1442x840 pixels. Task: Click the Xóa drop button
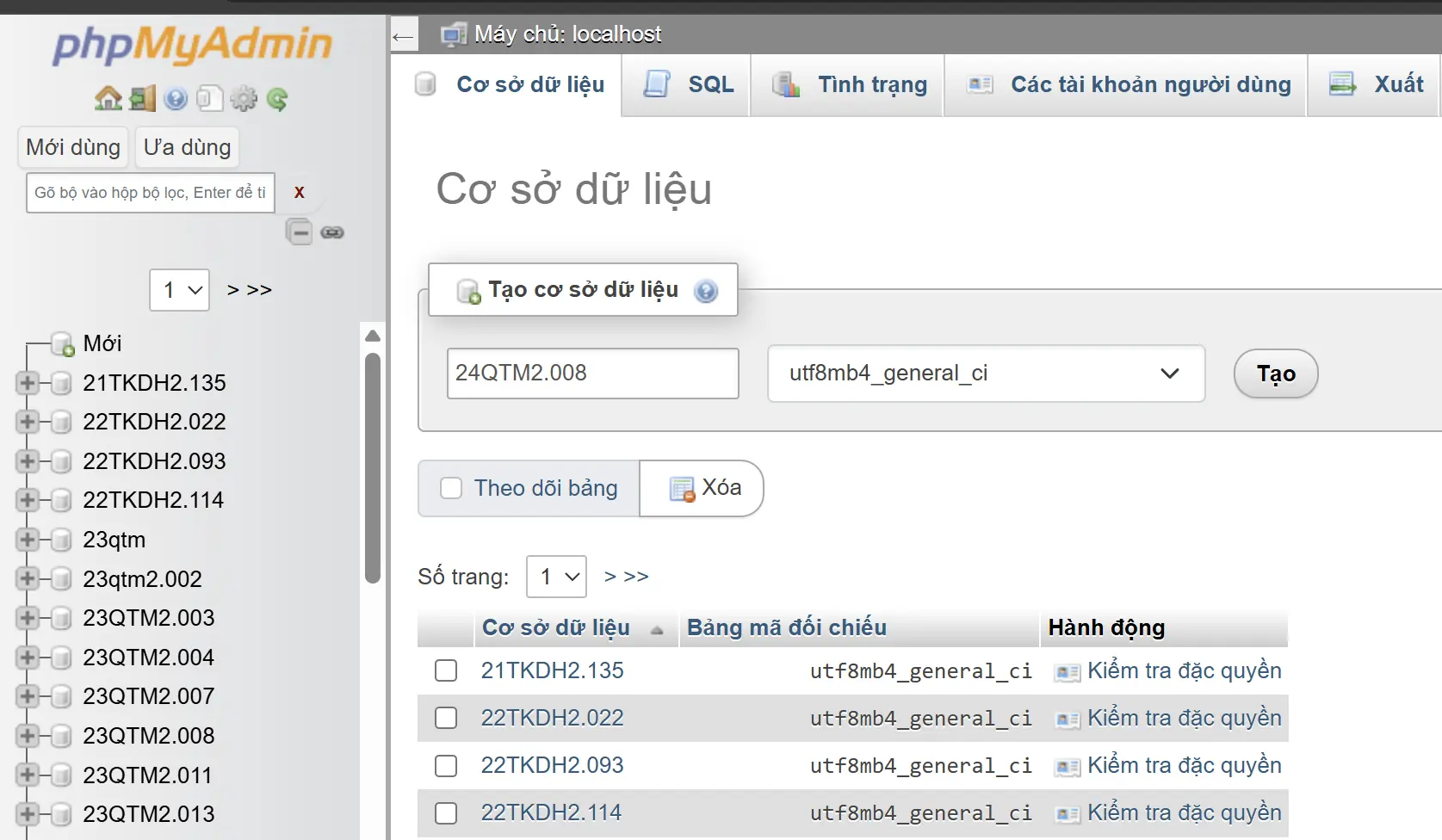702,488
